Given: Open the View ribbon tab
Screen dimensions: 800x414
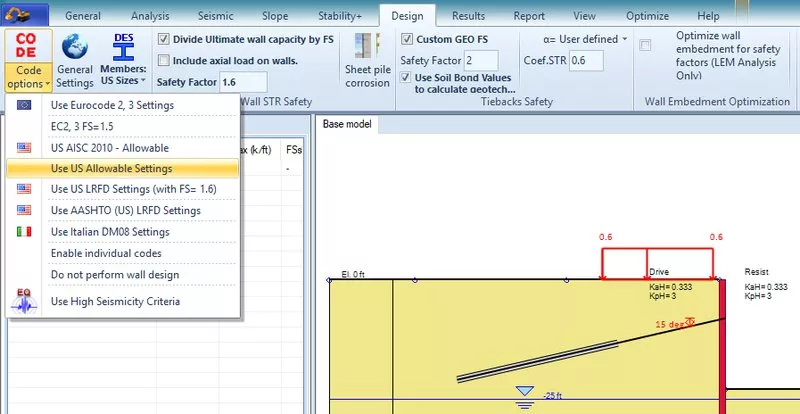Looking at the screenshot, I should coord(584,16).
